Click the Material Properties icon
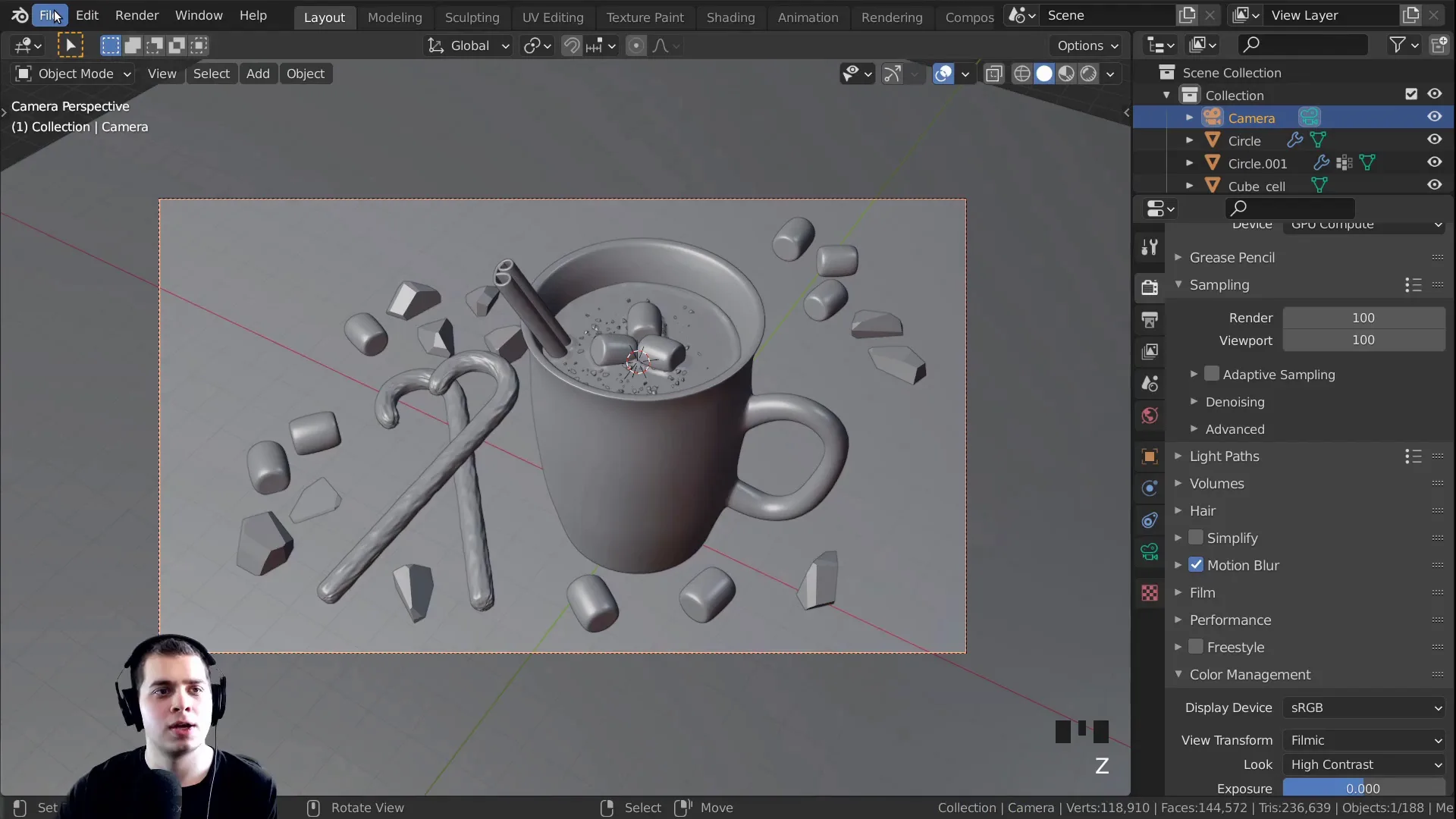The height and width of the screenshot is (819, 1456). (x=1150, y=594)
